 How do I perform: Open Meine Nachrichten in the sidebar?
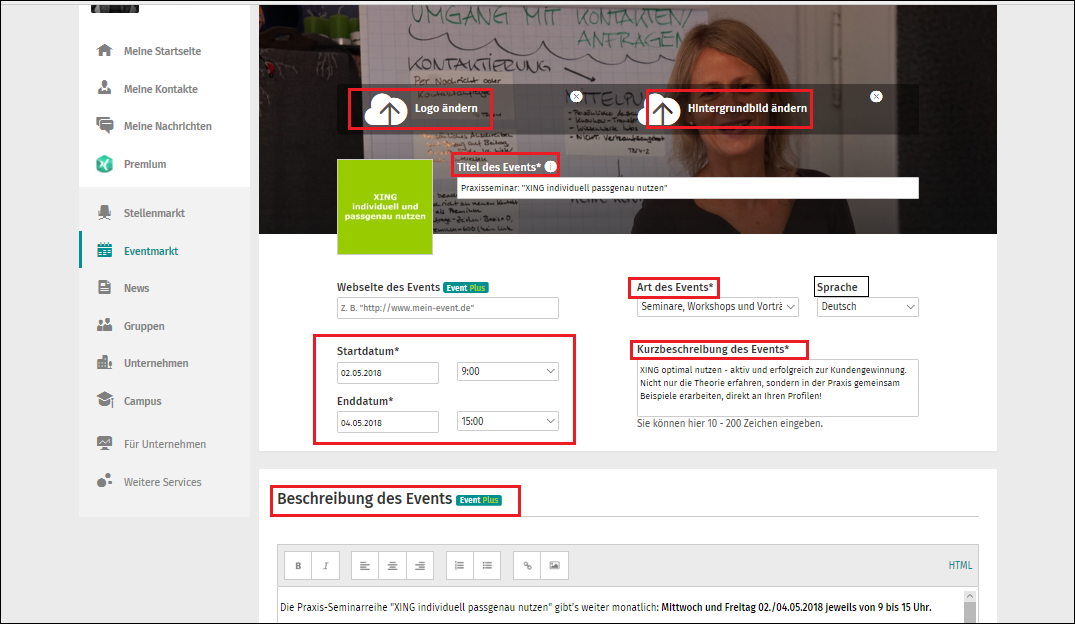point(167,125)
